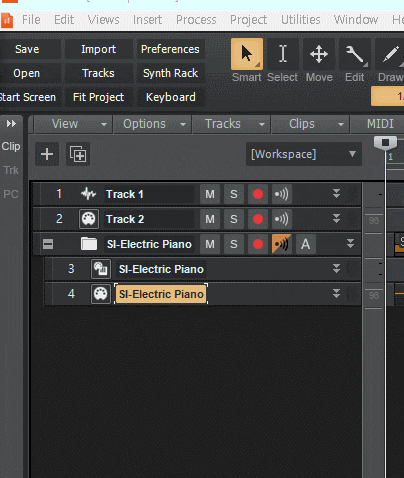Open Preferences

[x=170, y=49]
